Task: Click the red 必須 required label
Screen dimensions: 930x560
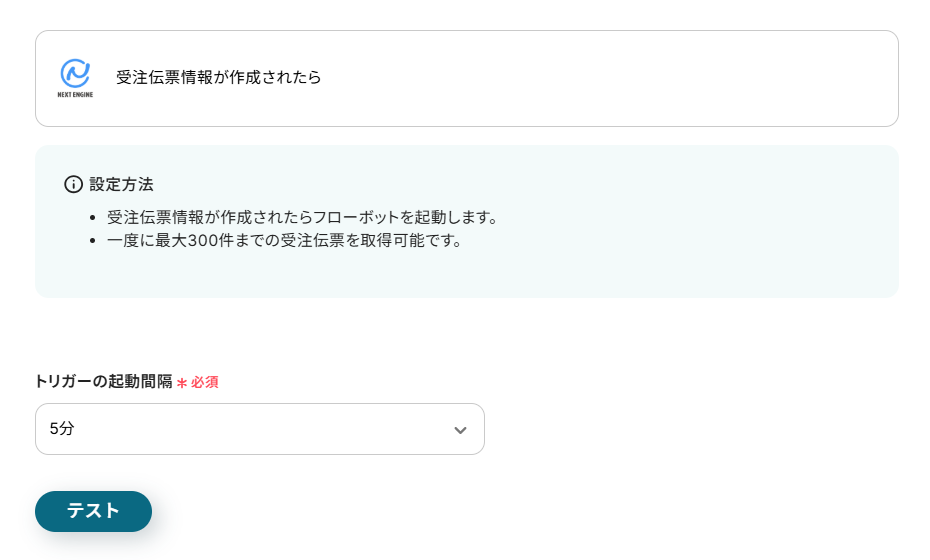Action: click(x=205, y=383)
